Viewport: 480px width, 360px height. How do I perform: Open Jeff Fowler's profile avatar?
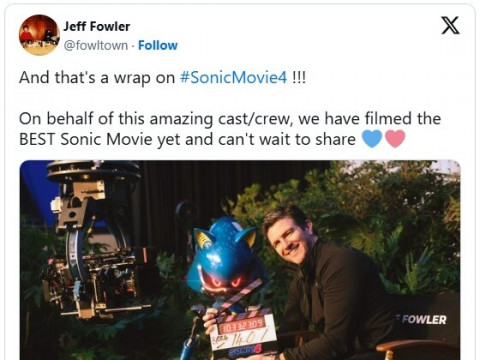(x=39, y=35)
